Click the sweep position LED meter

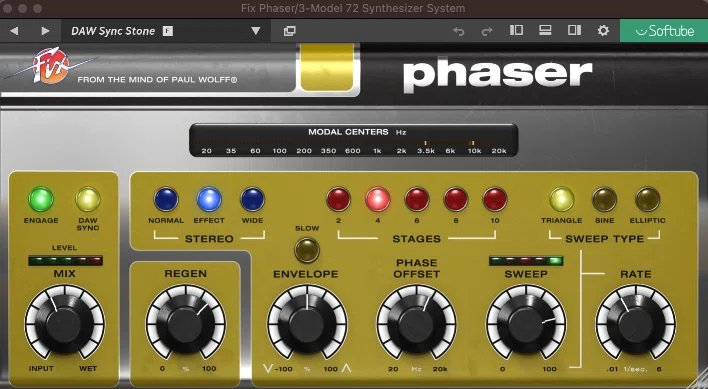click(526, 260)
